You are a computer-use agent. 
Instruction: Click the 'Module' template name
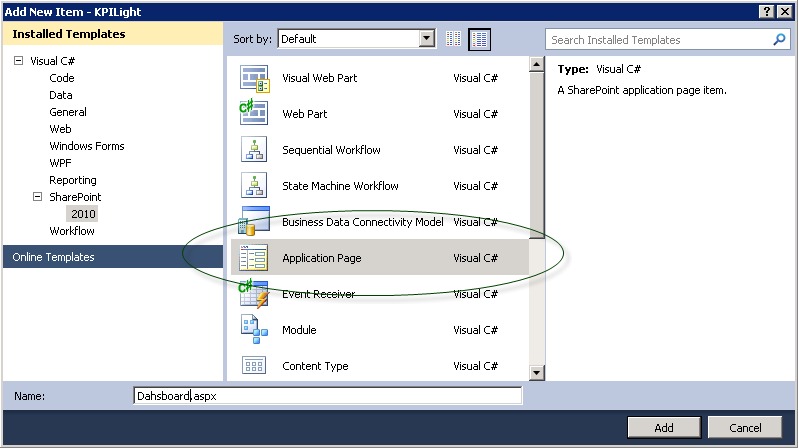[299, 330]
